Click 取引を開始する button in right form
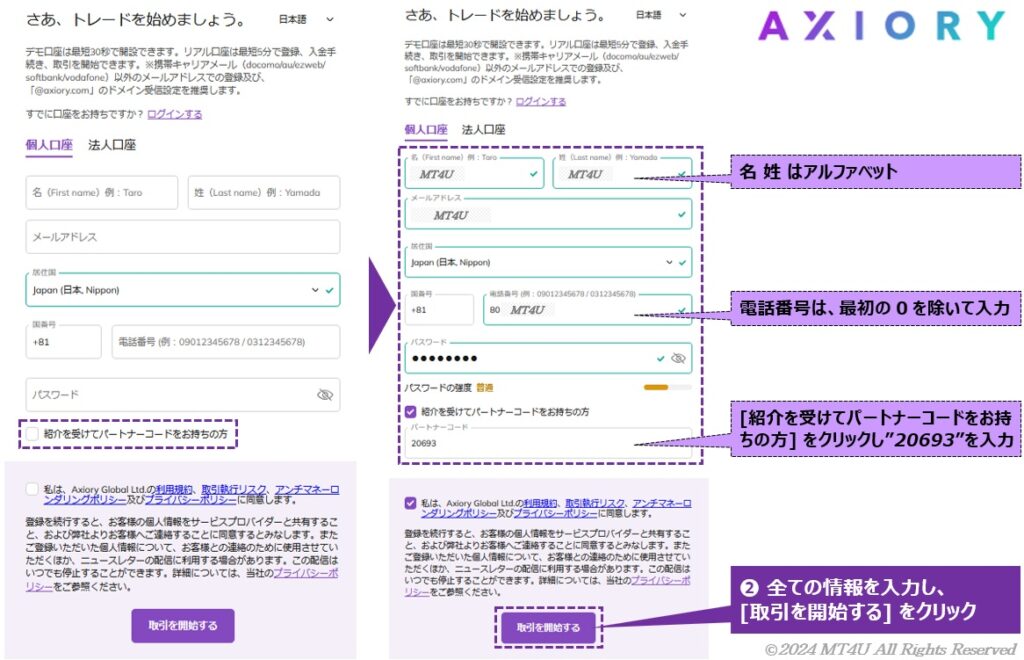1024x660 pixels. [x=548, y=627]
